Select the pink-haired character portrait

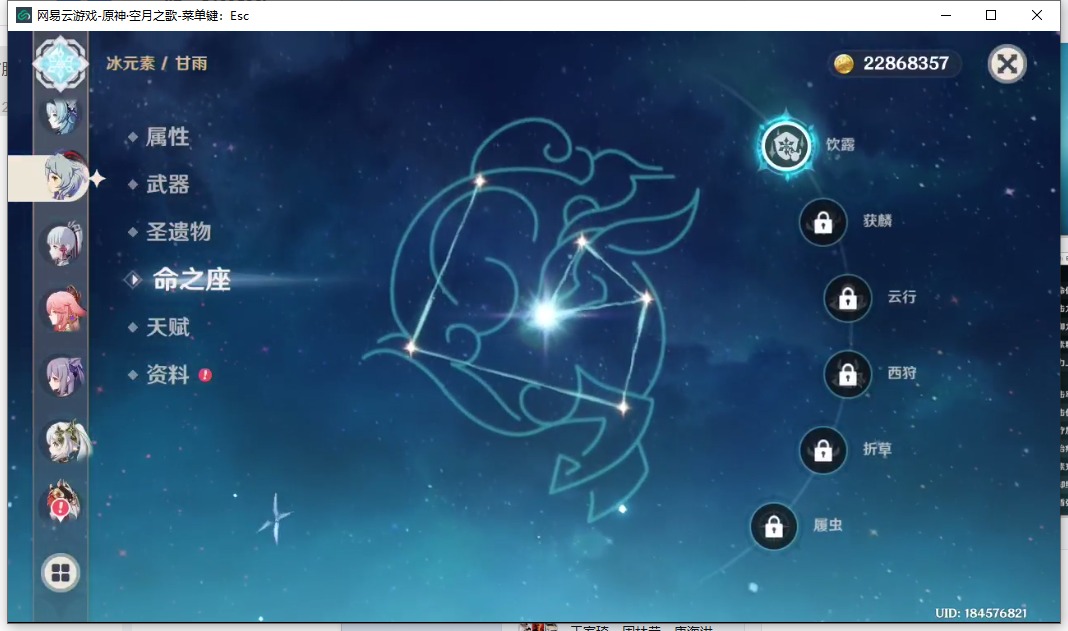(x=64, y=309)
